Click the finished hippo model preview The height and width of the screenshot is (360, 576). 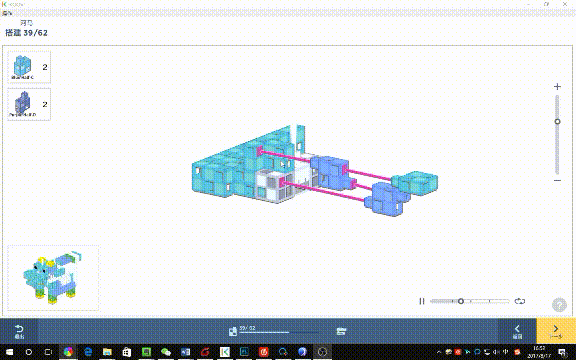[x=53, y=278]
